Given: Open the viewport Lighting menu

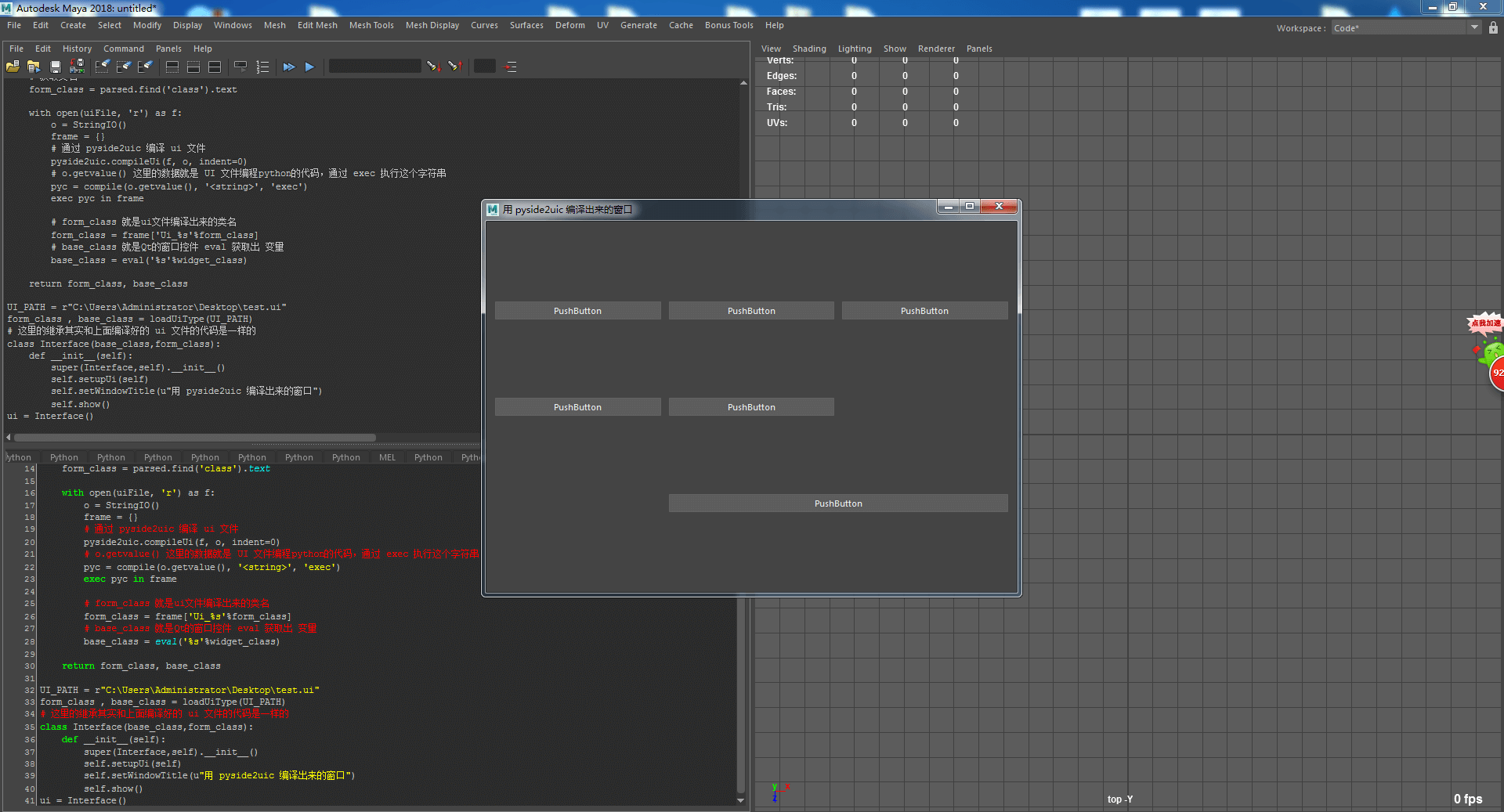Looking at the screenshot, I should [x=855, y=49].
